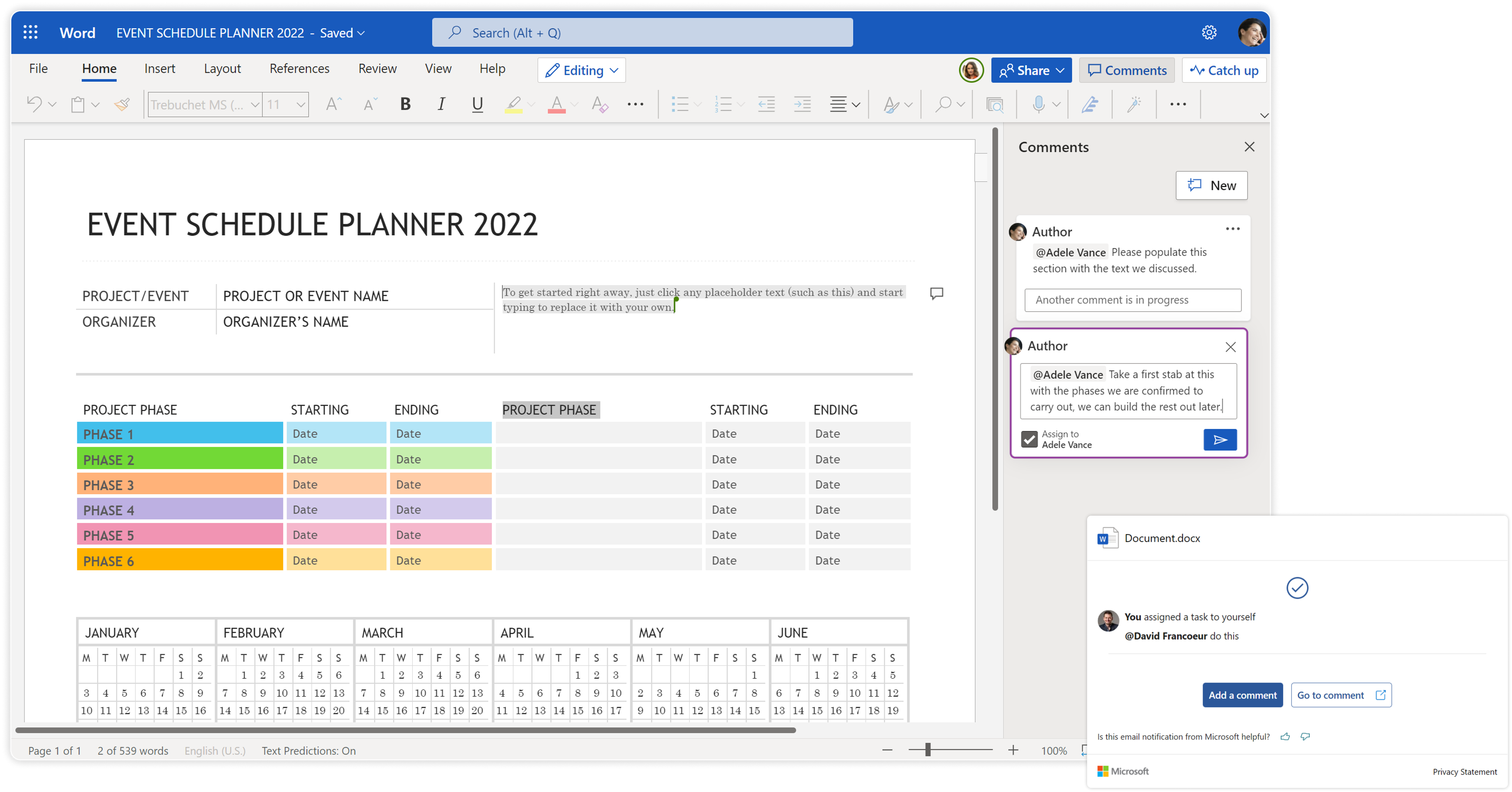Click the Bullets list icon

pos(680,105)
